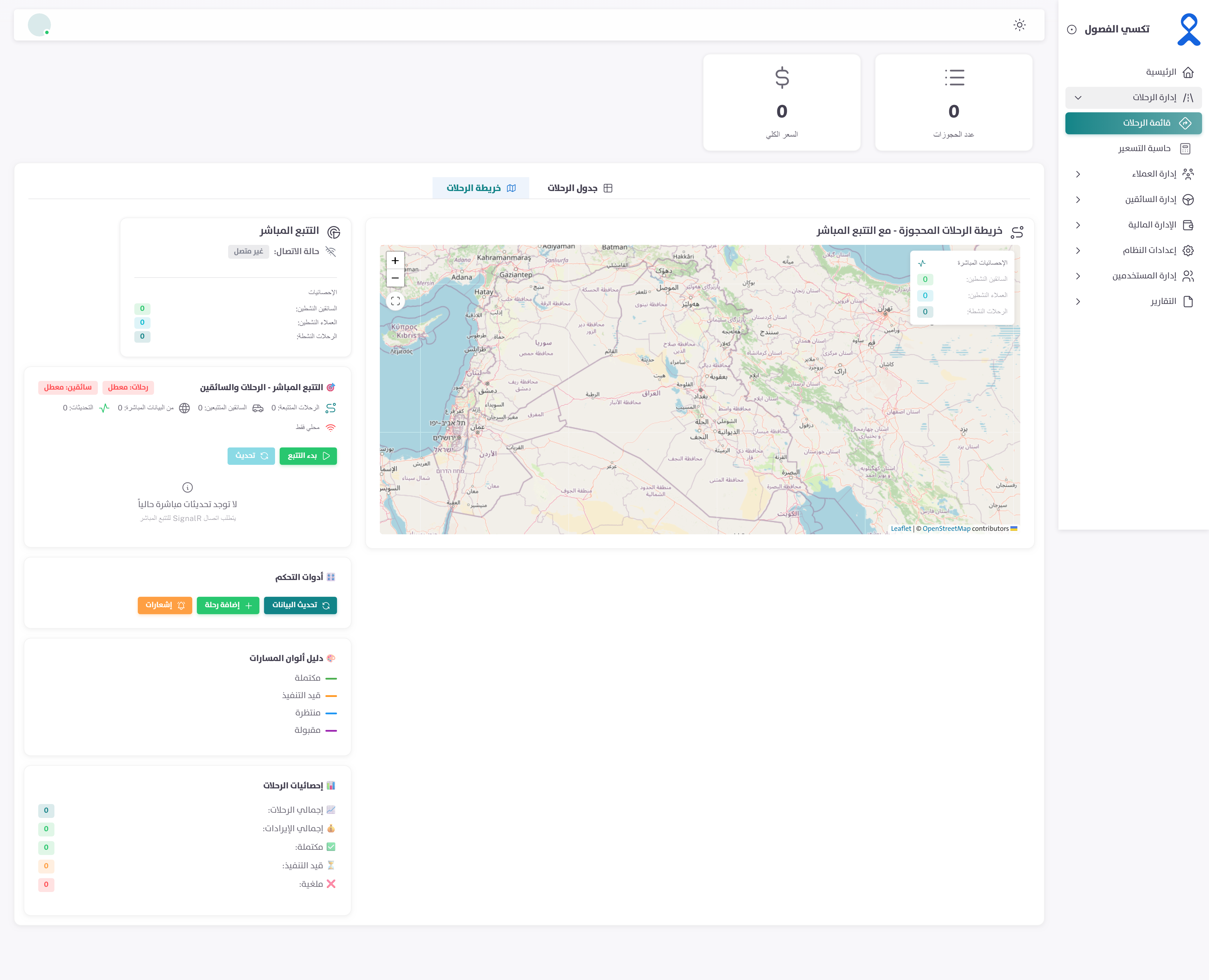
Task: Click the تحديث البيانات button
Action: point(301,605)
